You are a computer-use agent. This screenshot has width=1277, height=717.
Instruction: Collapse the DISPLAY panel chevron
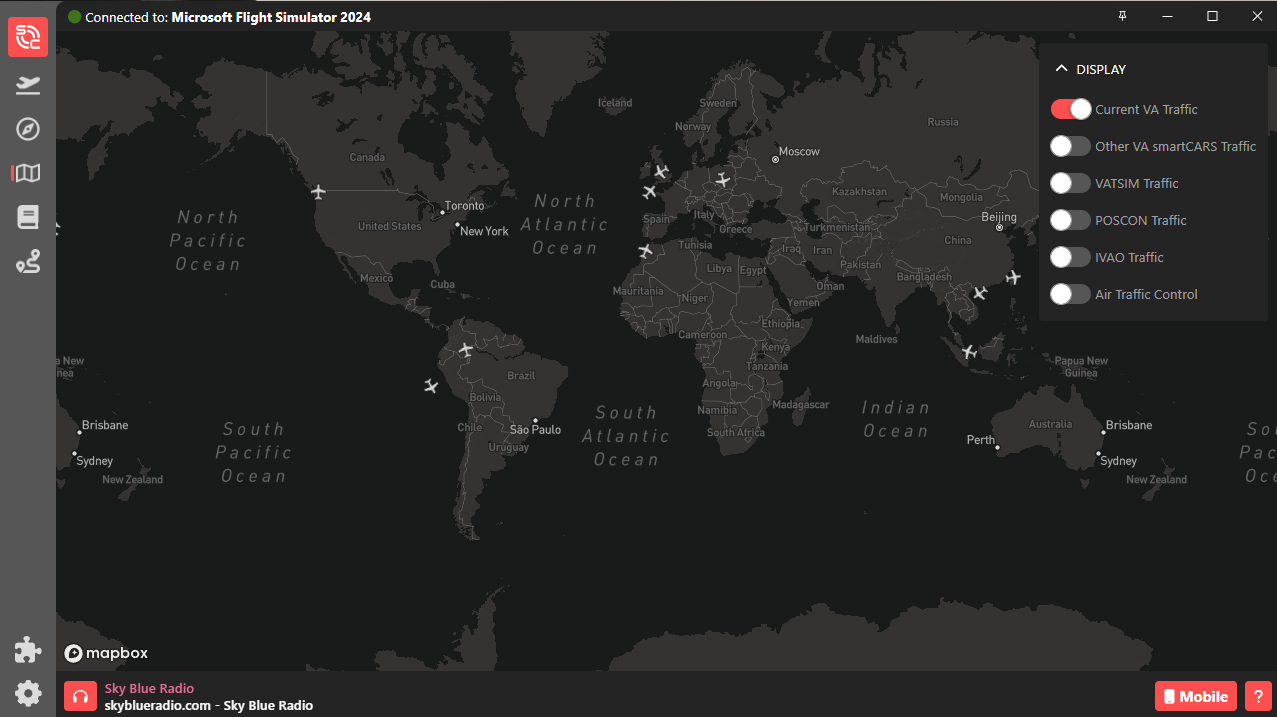coord(1062,69)
